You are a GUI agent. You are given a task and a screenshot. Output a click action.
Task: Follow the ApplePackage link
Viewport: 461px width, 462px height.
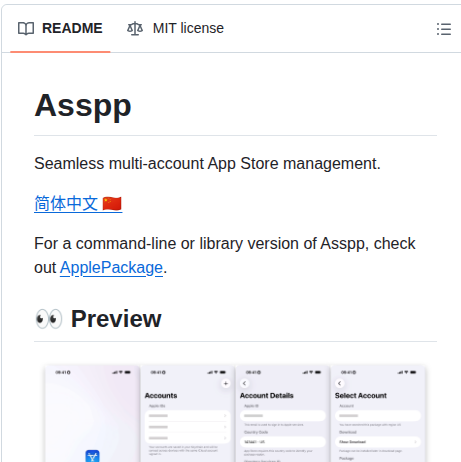point(111,268)
